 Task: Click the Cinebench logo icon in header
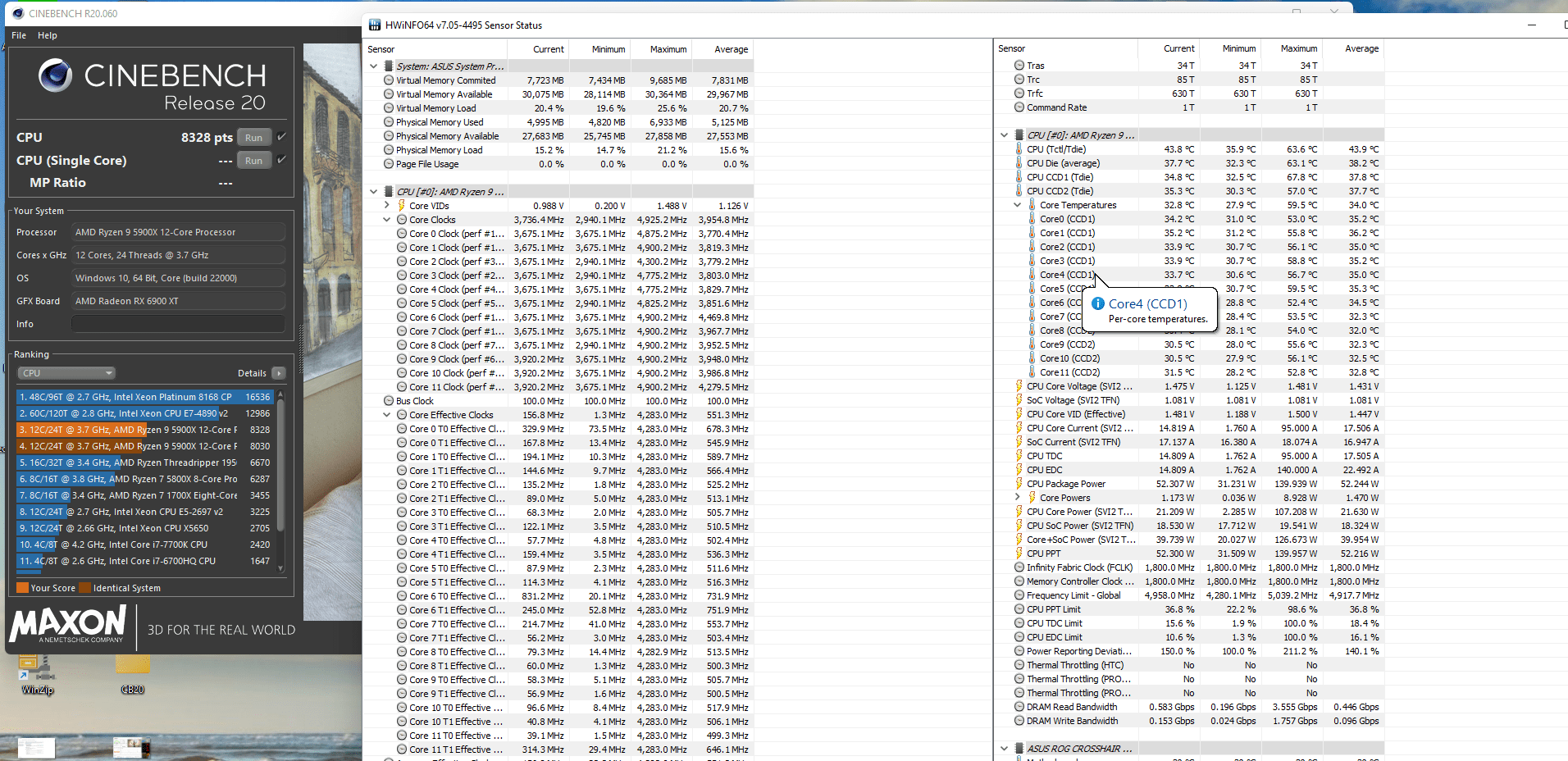(x=56, y=75)
